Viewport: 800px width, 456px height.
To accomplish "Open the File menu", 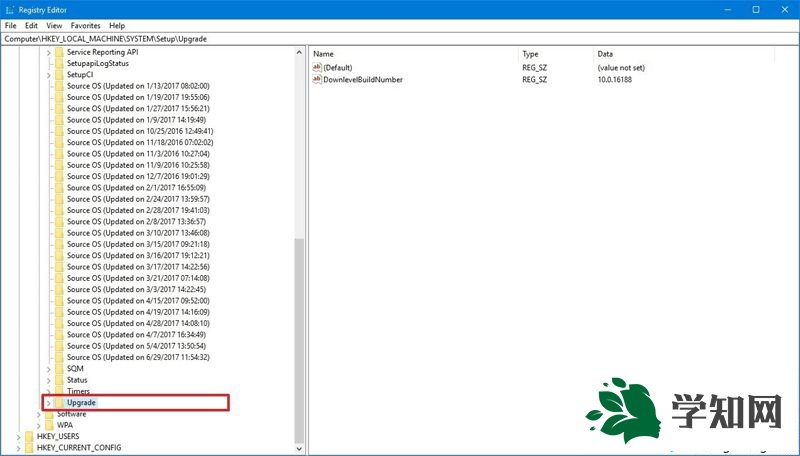I will click(x=10, y=26).
